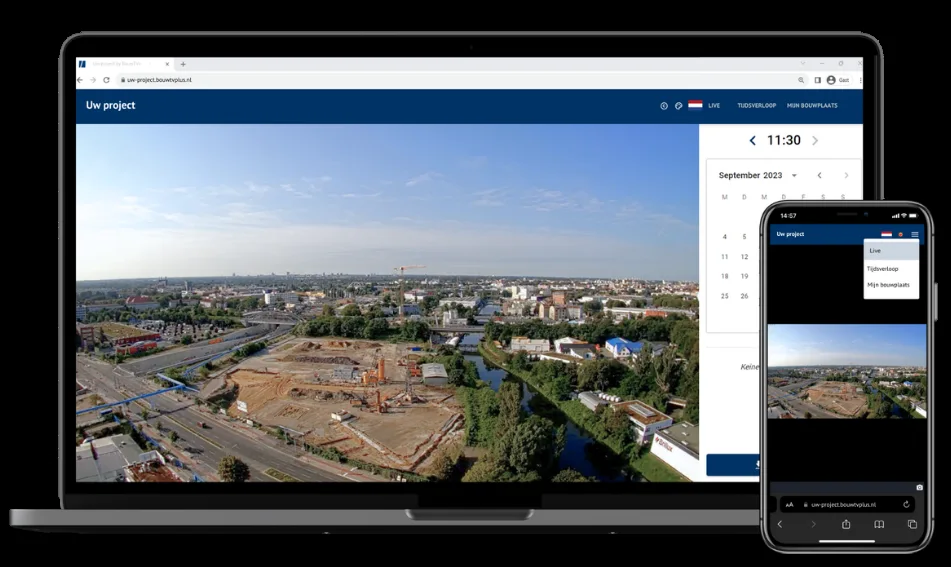
Task: Open the hamburger menu on the phone
Action: point(915,234)
